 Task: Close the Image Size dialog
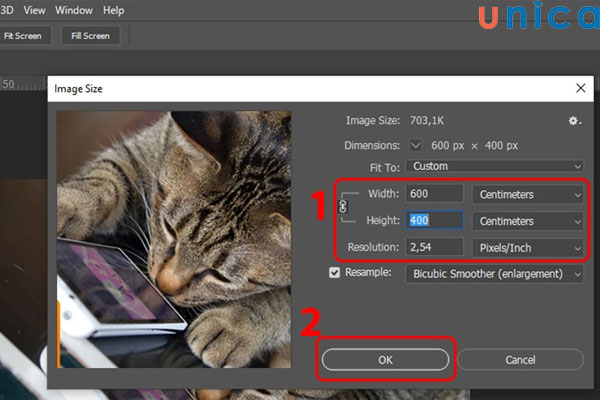tap(580, 89)
